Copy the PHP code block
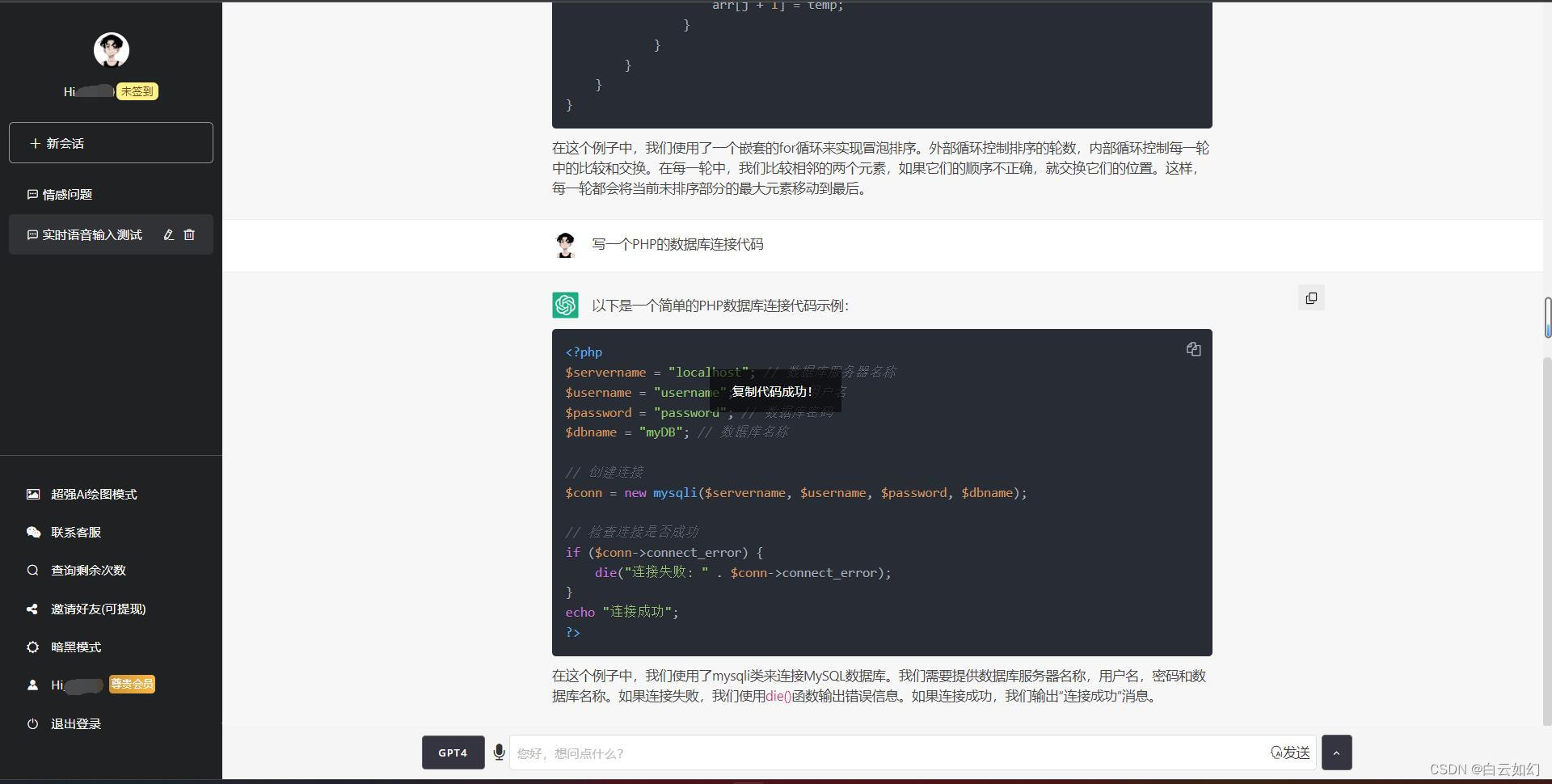 1194,348
